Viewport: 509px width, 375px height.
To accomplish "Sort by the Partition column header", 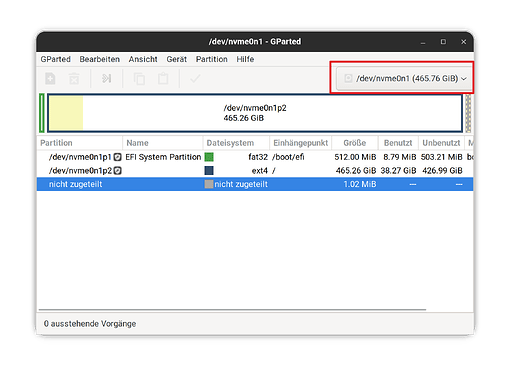I will pos(80,143).
